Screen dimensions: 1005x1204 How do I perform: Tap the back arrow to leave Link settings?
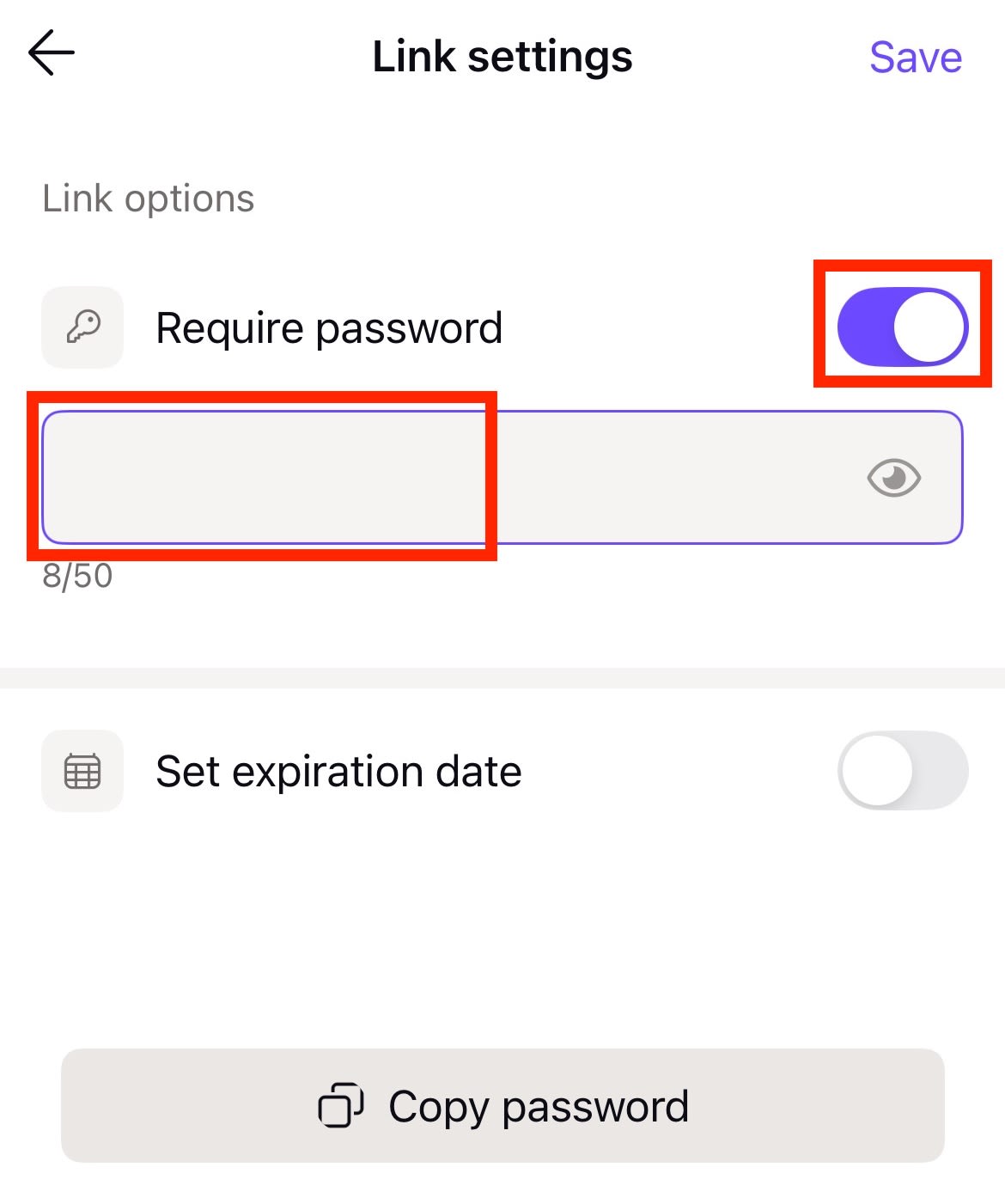(49, 53)
